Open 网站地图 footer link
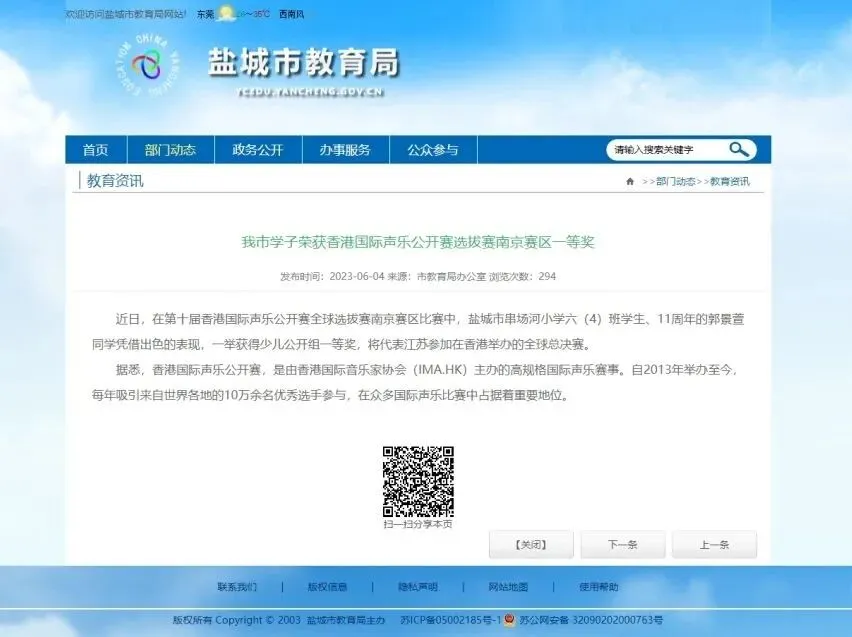The height and width of the screenshot is (637, 852). coord(508,587)
